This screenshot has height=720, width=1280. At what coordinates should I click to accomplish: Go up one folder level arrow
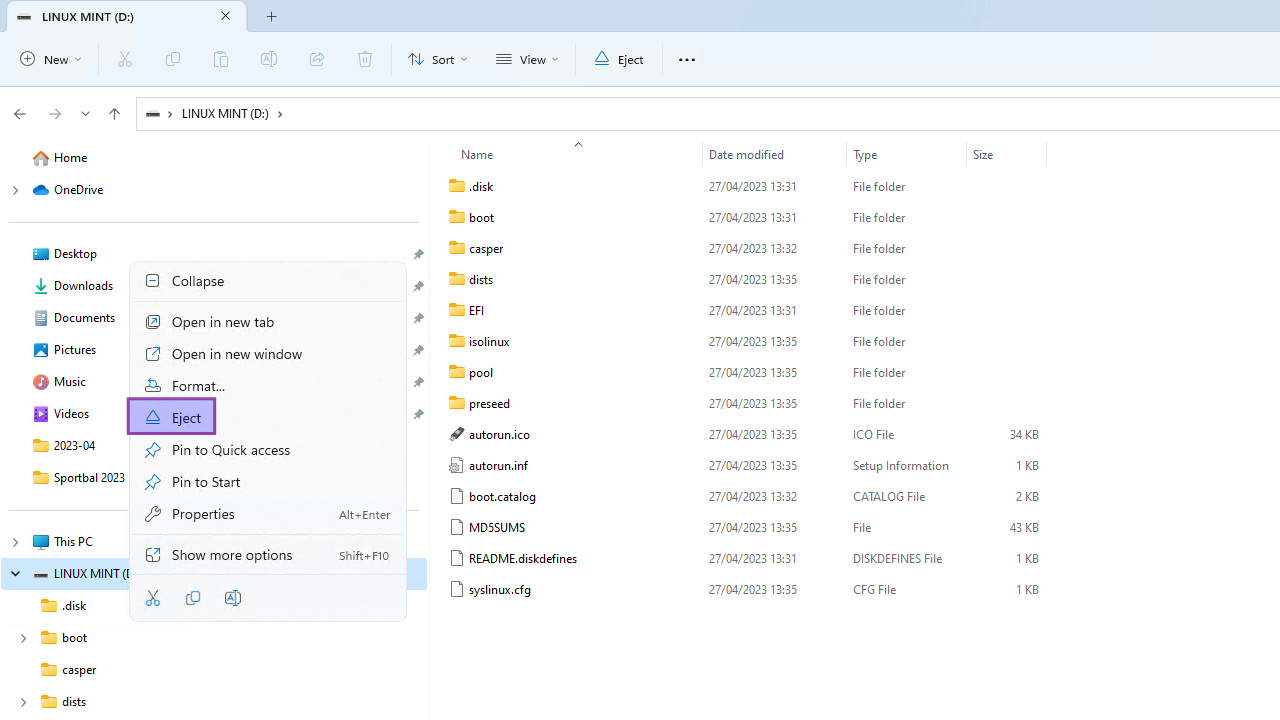pyautogui.click(x=114, y=114)
